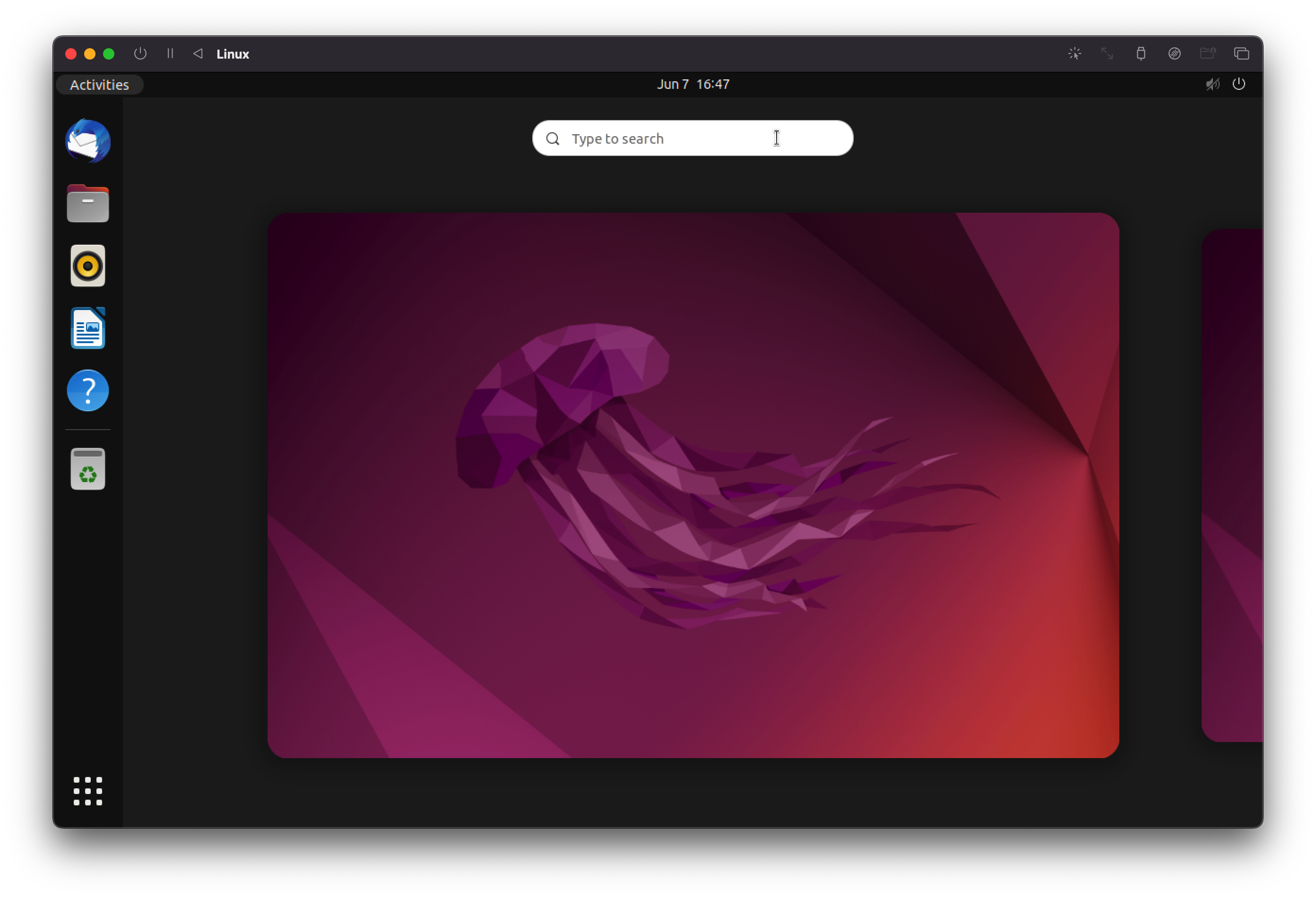Pause the Linux virtual machine
This screenshot has height=898, width=1316.
pos(170,54)
